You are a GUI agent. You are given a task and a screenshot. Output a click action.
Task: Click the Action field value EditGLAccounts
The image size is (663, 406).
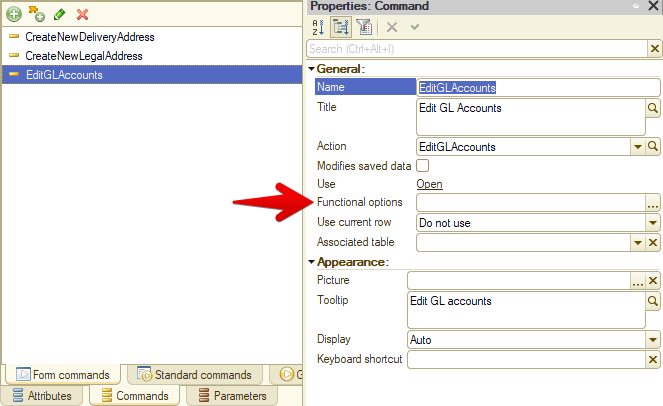[x=457, y=147]
